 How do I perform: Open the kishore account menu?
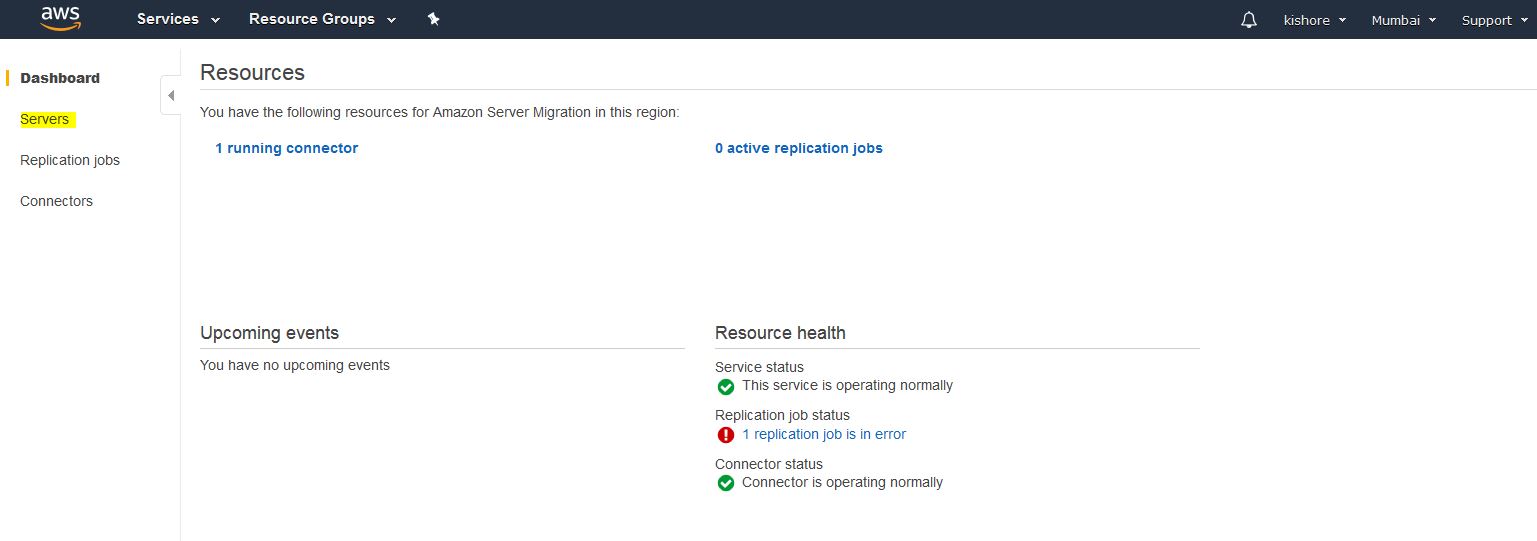(1314, 20)
